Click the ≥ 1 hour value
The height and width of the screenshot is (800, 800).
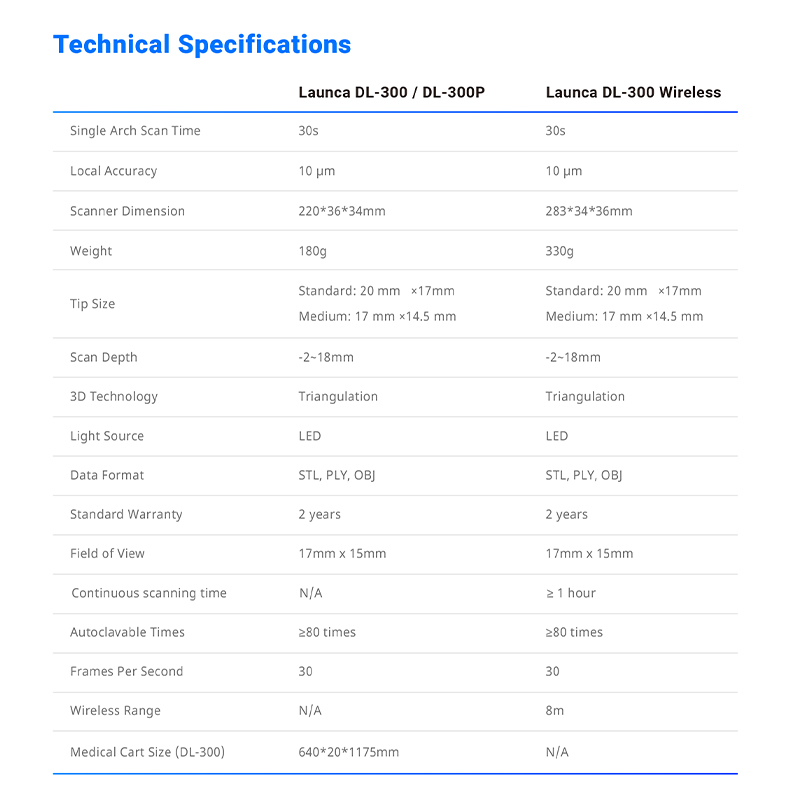tap(570, 593)
